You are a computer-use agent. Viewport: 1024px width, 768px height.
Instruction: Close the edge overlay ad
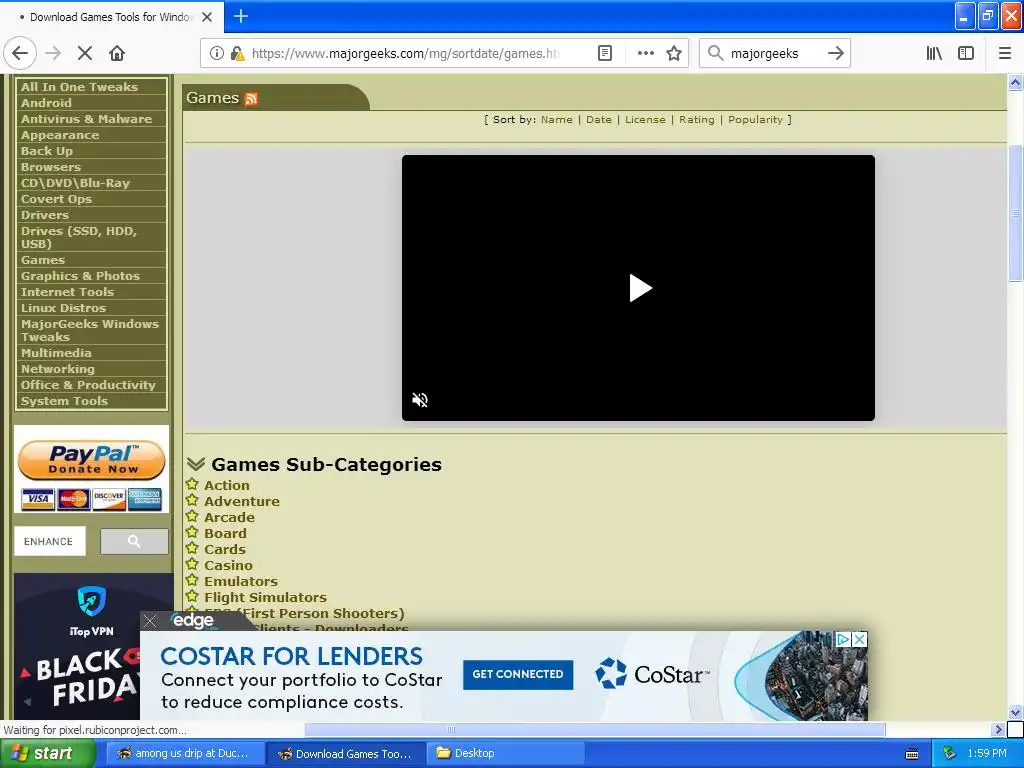pos(150,620)
